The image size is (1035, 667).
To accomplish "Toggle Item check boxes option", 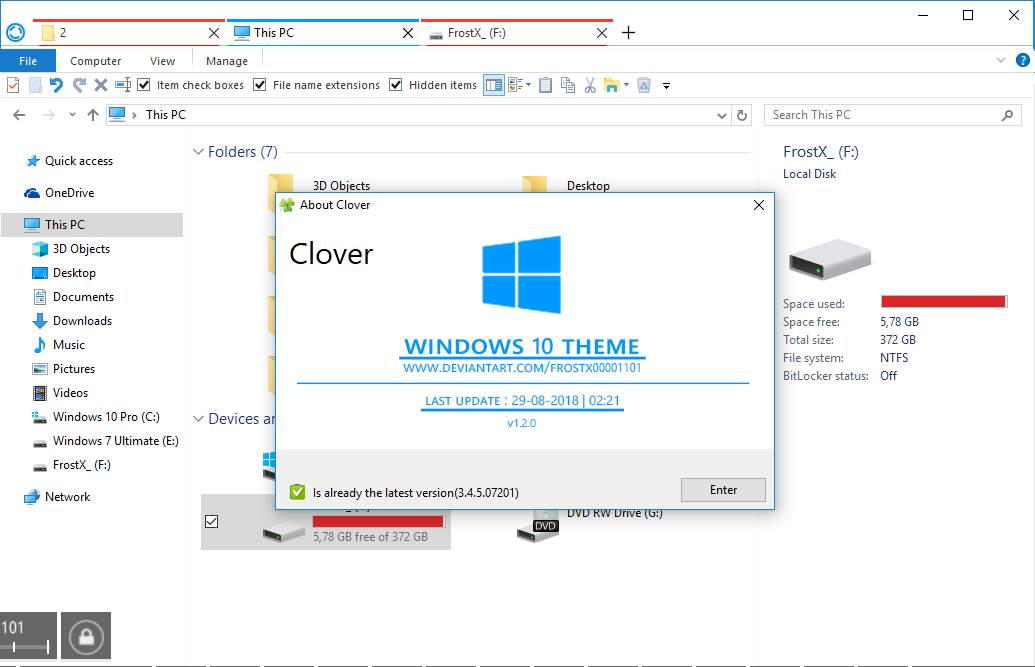I will pyautogui.click(x=144, y=85).
